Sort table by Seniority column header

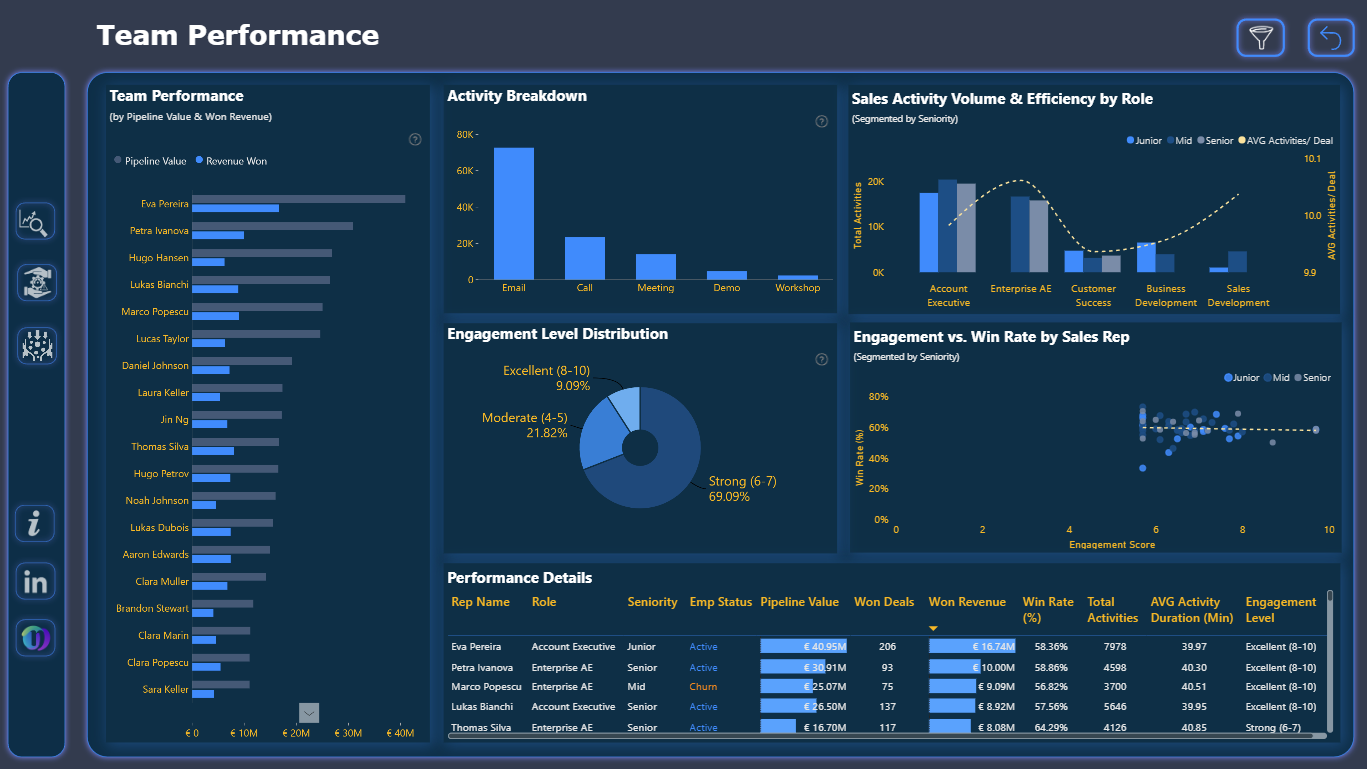(x=653, y=602)
